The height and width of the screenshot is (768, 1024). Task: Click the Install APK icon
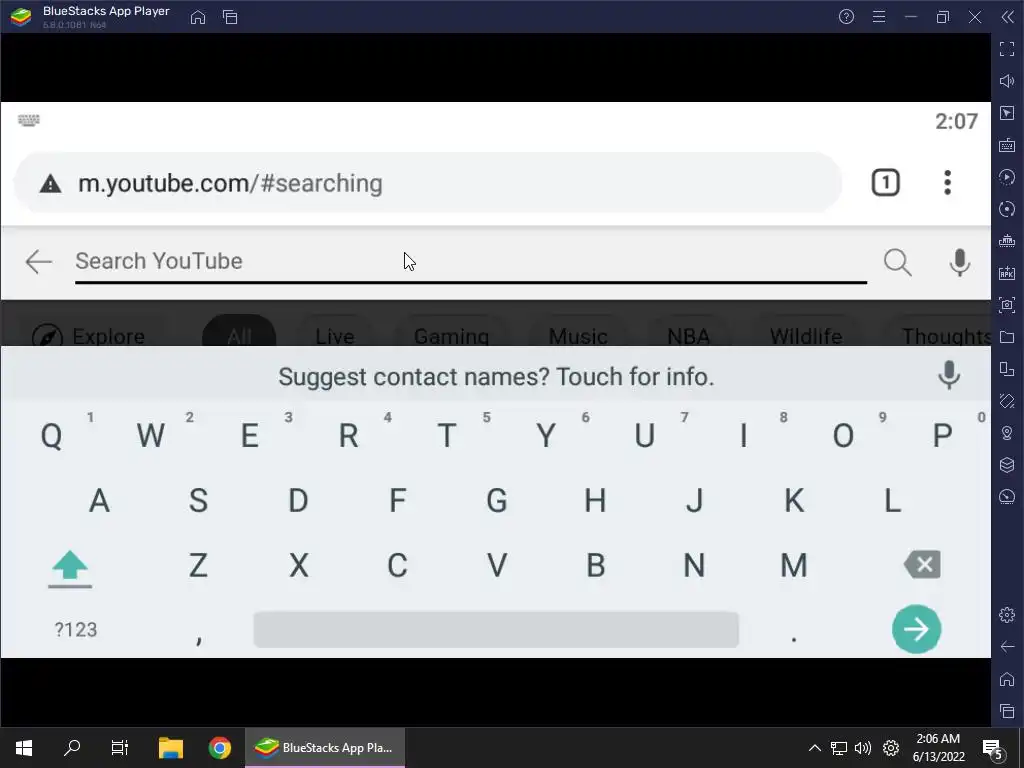point(1007,273)
